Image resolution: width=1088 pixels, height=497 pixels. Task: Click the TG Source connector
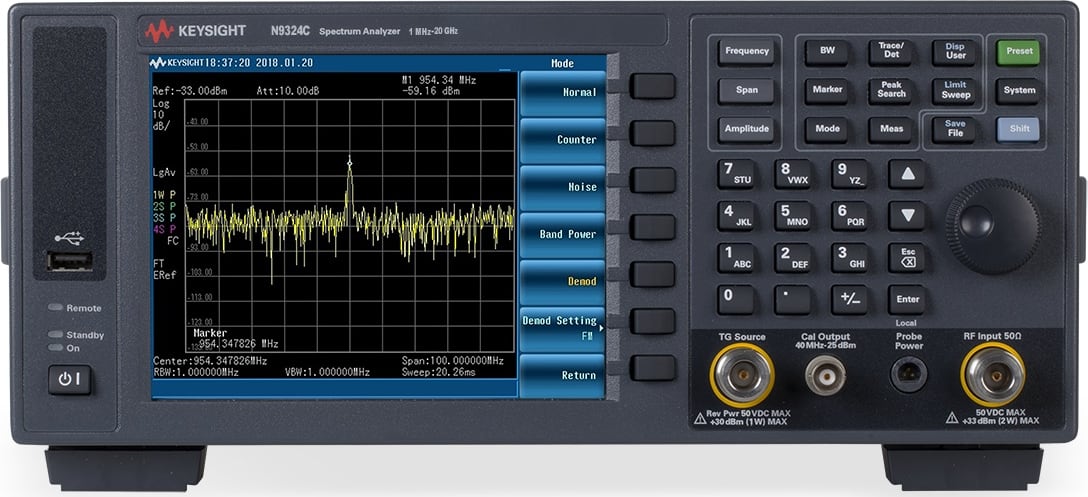(x=742, y=376)
